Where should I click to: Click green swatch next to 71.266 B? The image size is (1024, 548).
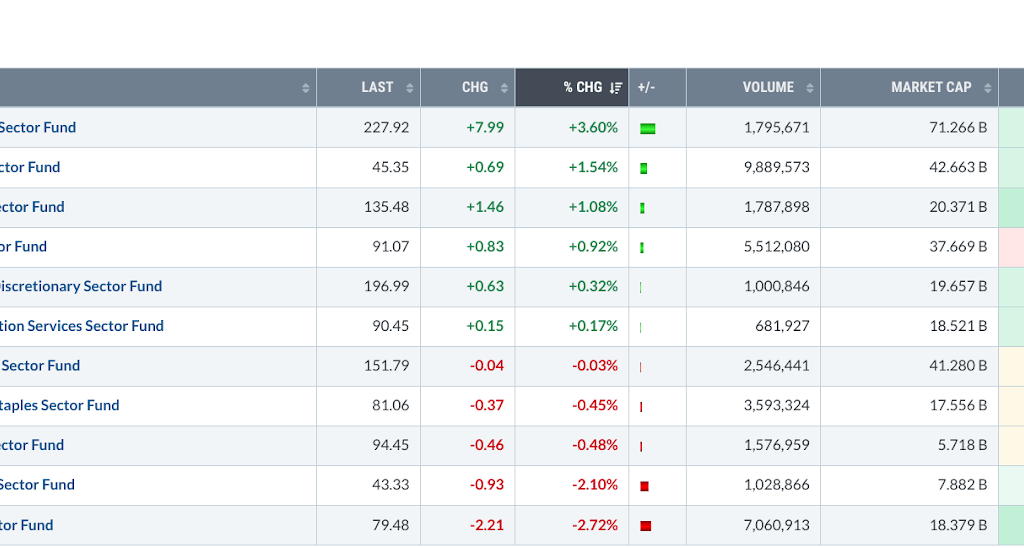[1012, 127]
